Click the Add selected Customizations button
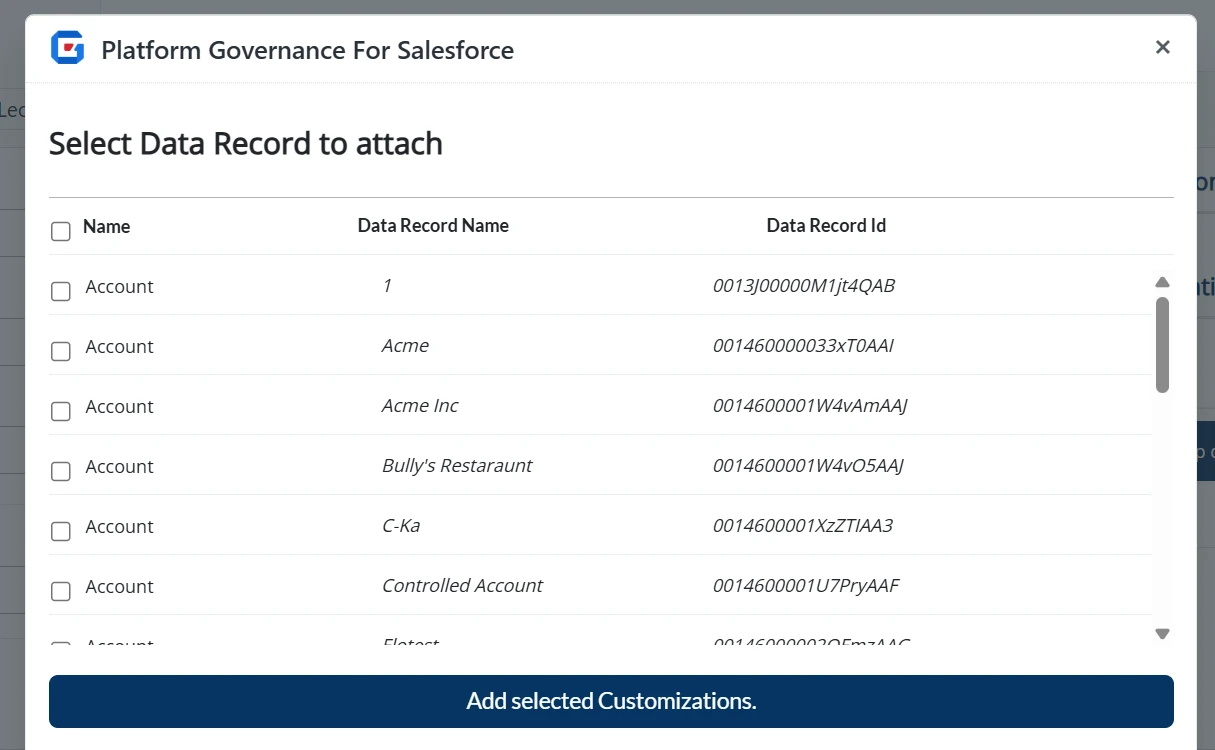This screenshot has width=1215, height=750. coord(611,701)
